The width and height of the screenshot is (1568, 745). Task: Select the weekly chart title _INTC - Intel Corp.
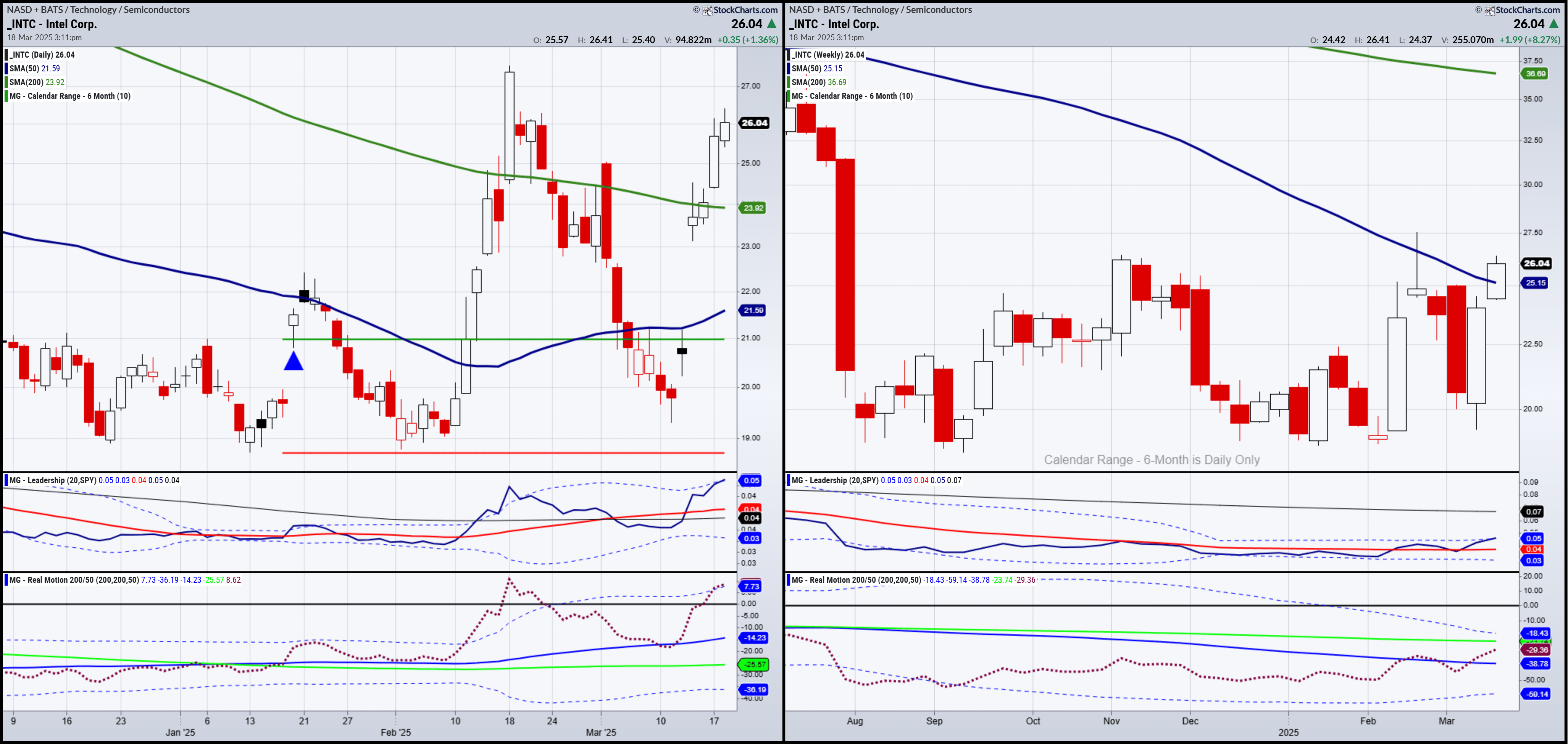click(x=834, y=24)
